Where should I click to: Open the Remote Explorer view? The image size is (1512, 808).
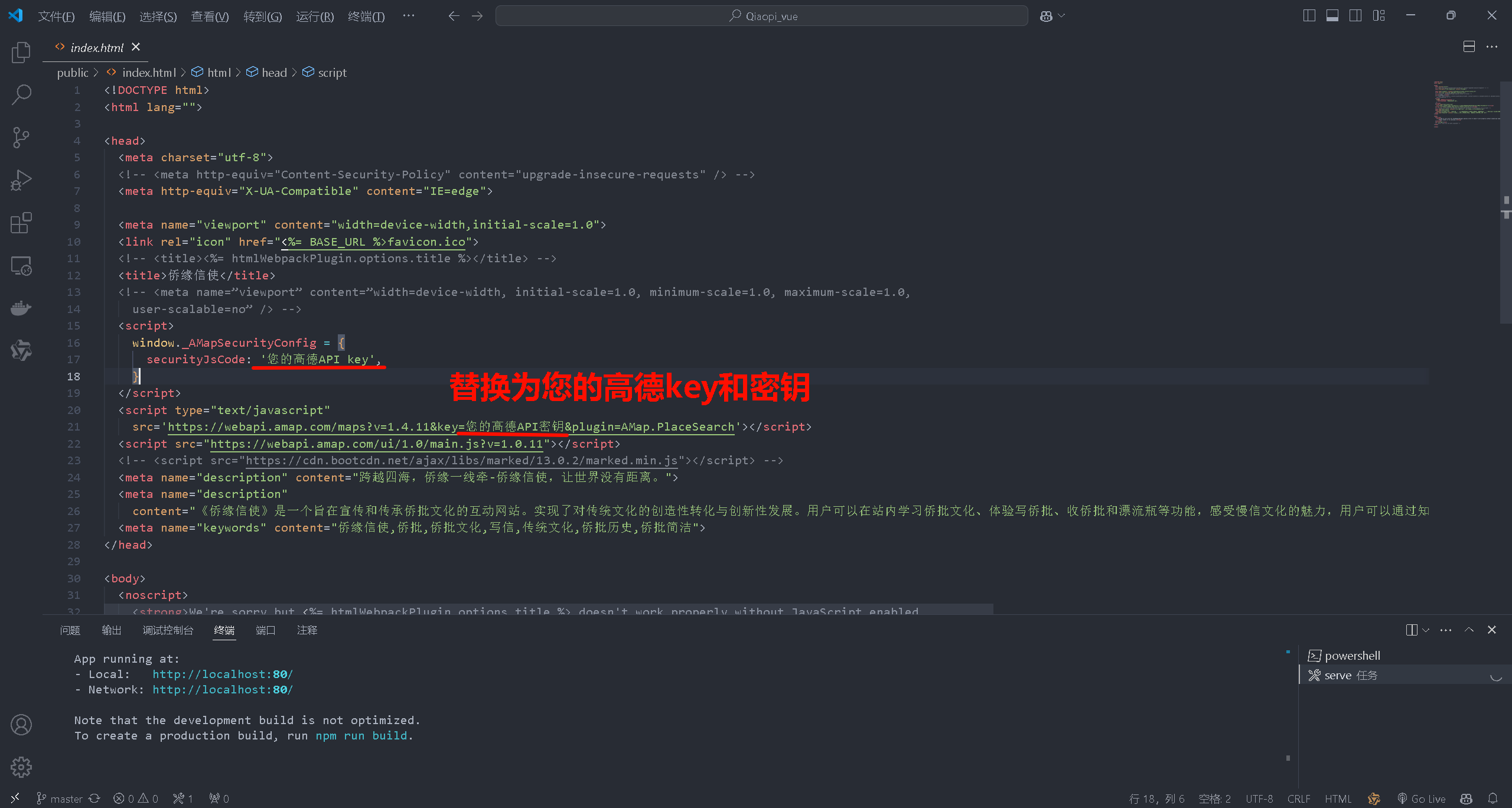click(21, 266)
